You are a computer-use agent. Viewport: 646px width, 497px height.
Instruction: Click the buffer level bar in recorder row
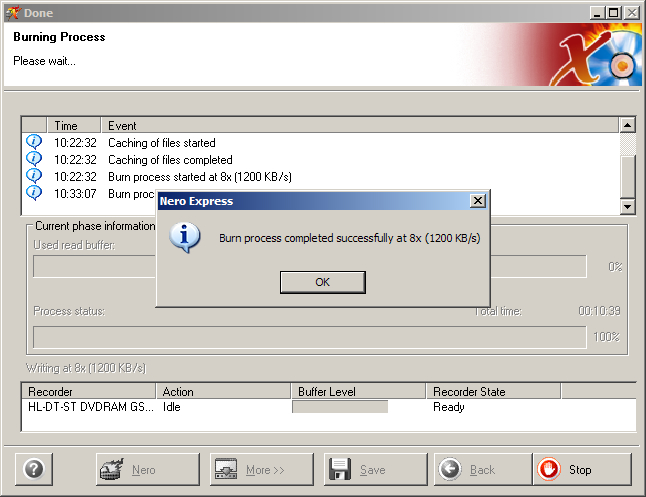tap(340, 407)
